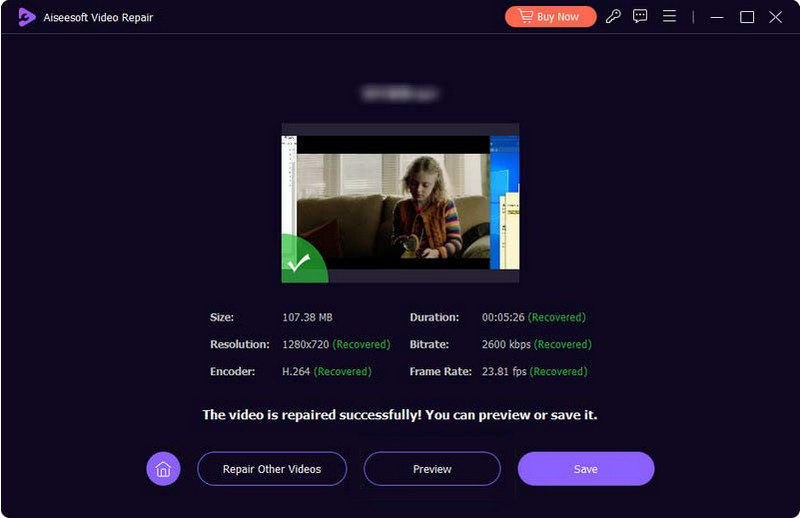
Task: Maximize the Video Repair window
Action: click(747, 17)
